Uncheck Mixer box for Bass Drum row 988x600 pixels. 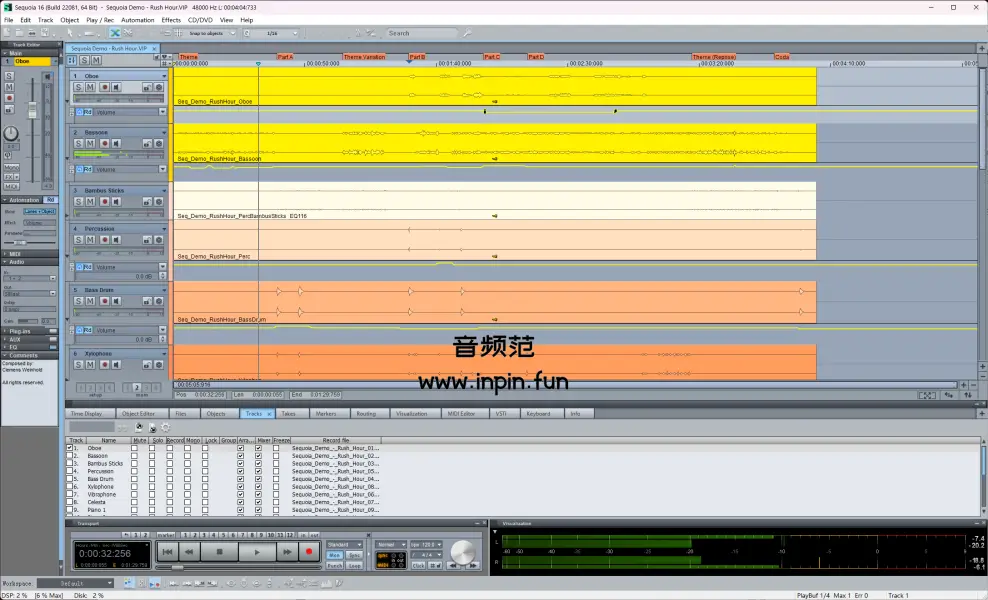pos(258,479)
